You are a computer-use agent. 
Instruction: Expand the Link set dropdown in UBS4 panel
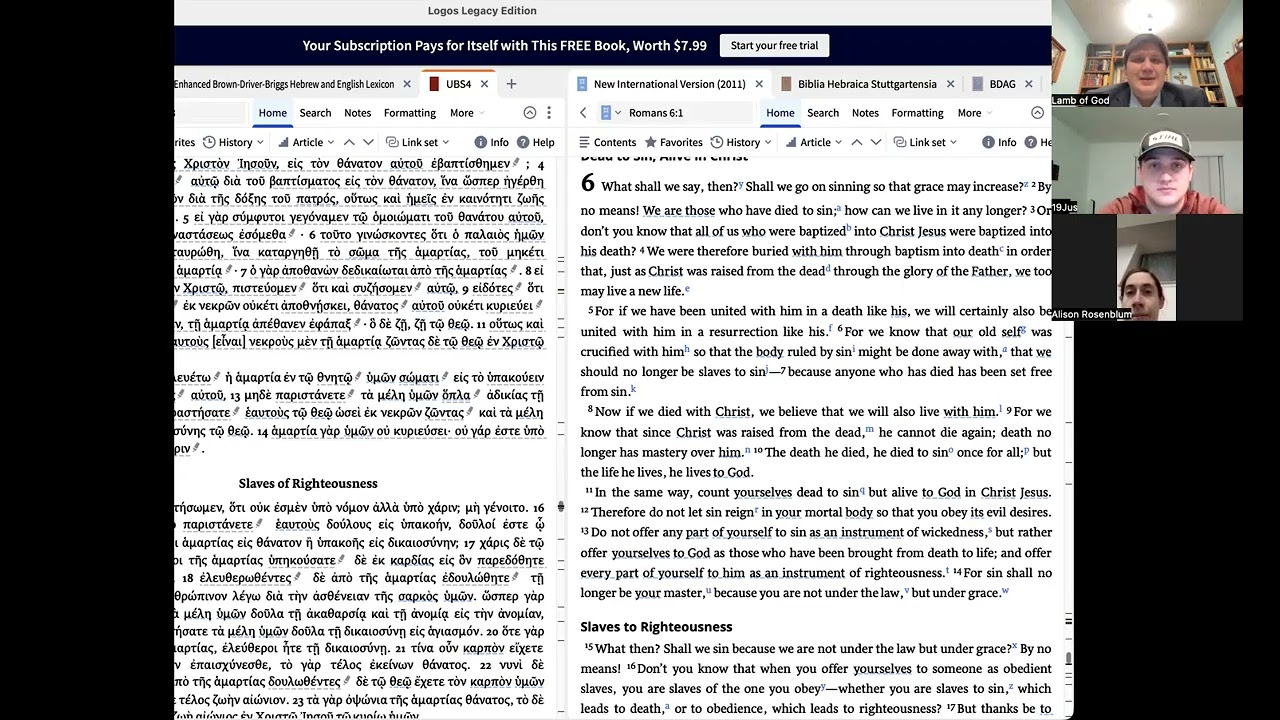point(446,142)
